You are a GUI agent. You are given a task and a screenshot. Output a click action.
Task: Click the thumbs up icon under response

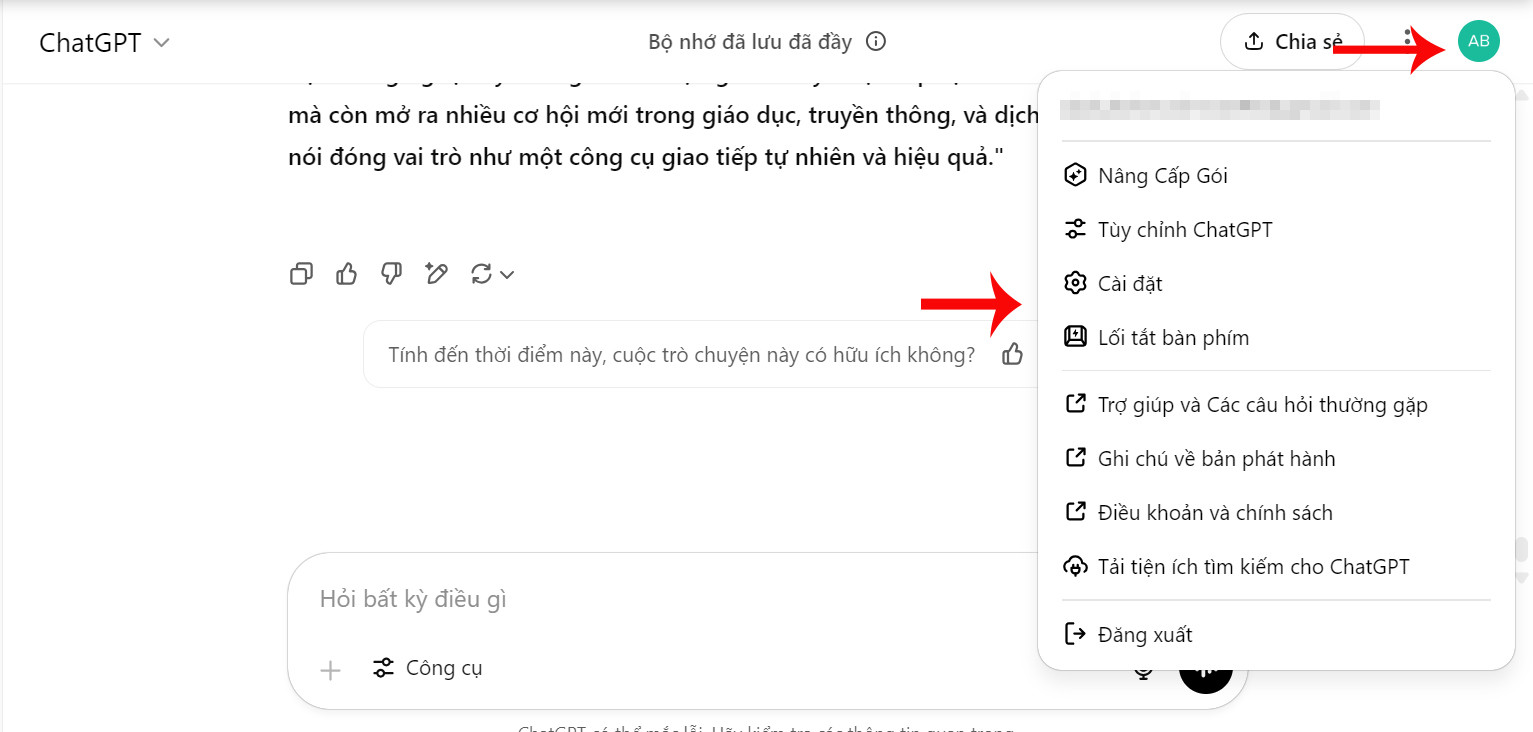(346, 274)
